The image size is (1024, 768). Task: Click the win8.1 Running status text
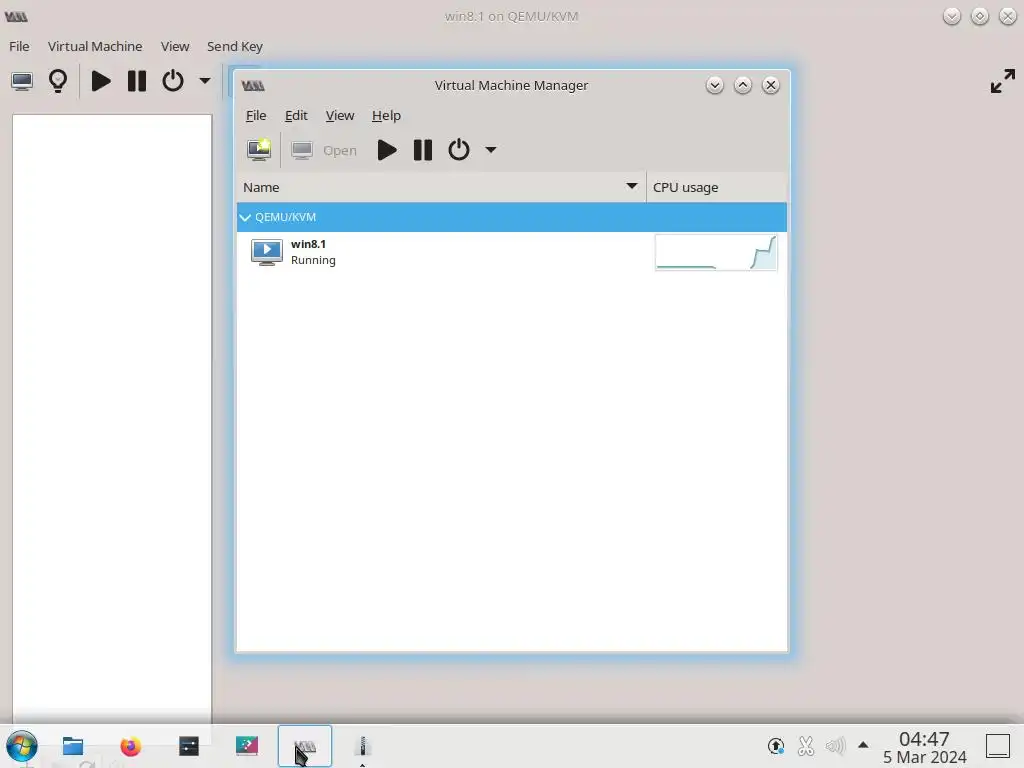313,260
